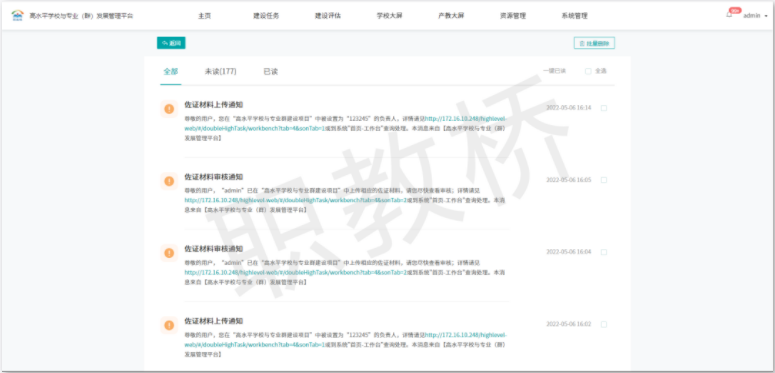
Task: Click the 批量删除 button
Action: pyautogui.click(x=595, y=43)
